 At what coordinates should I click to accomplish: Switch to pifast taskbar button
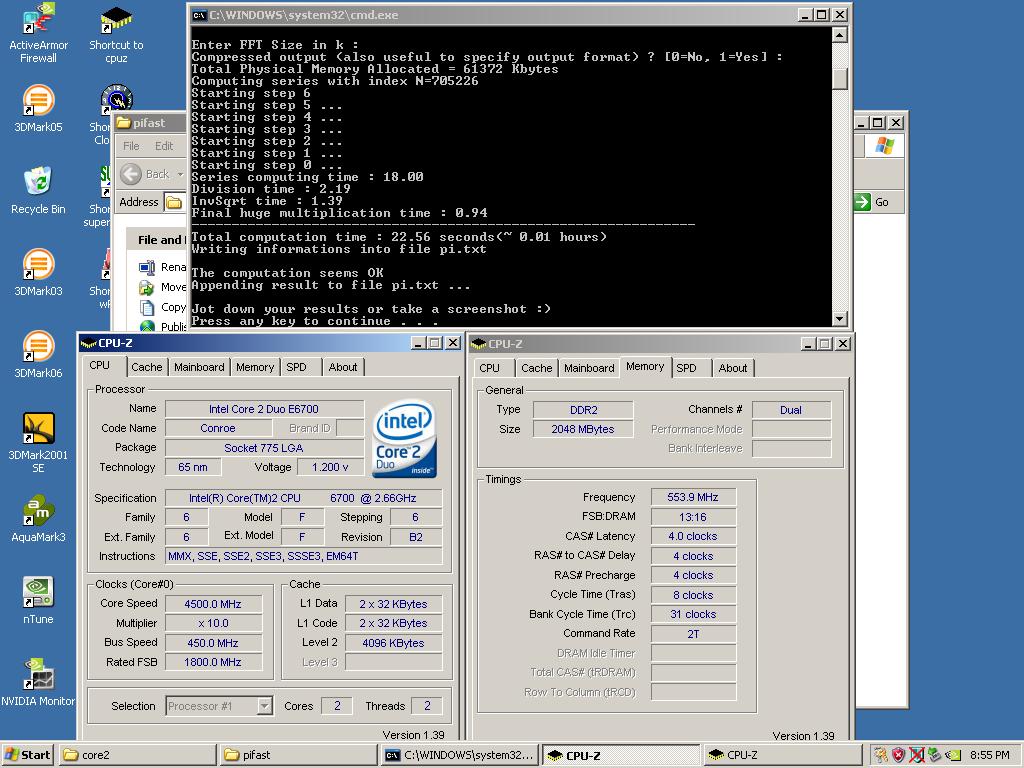tap(298, 755)
